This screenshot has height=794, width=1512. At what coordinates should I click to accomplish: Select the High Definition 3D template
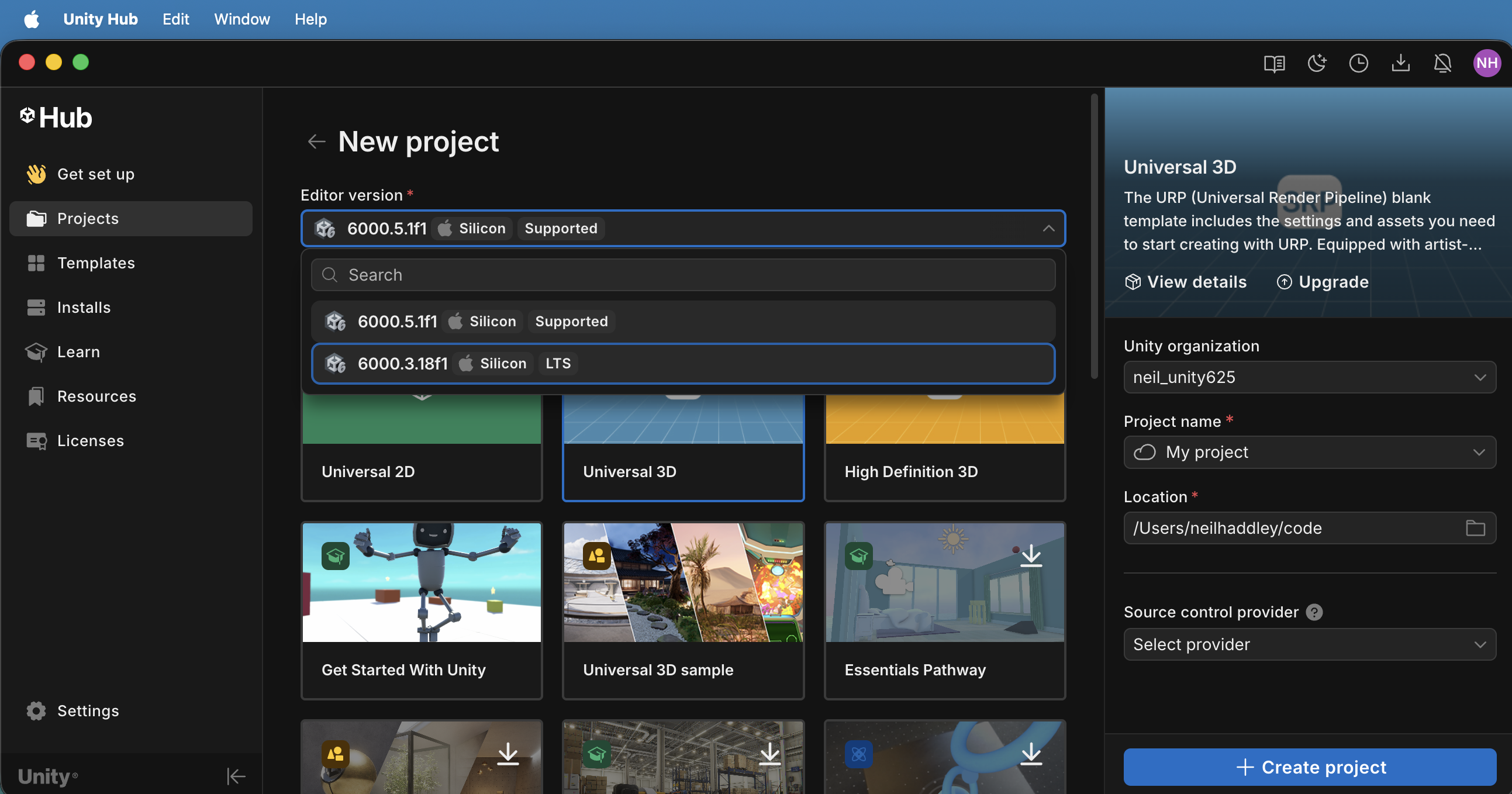point(944,447)
